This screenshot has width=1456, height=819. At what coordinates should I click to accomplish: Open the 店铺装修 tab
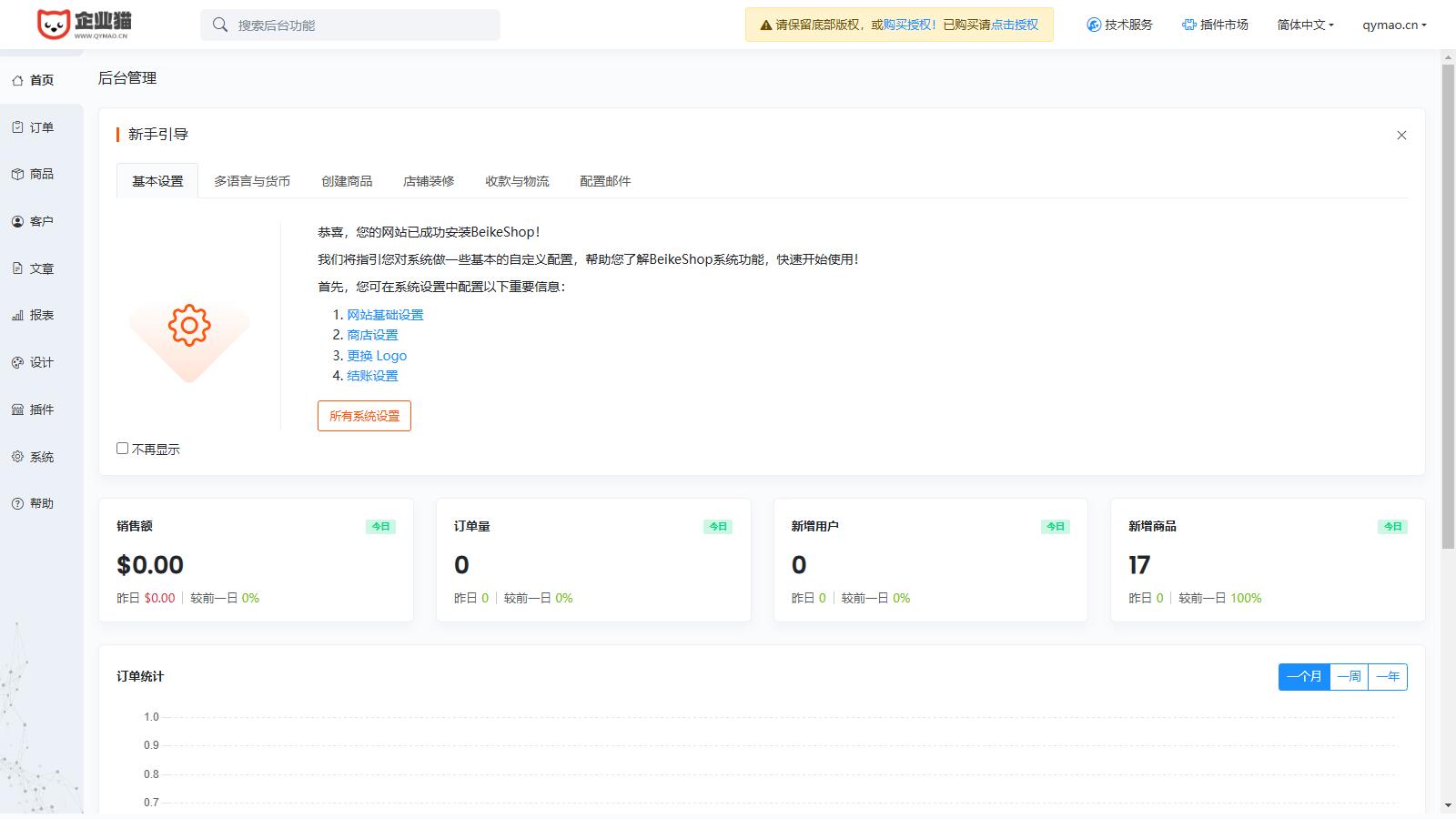tap(429, 181)
